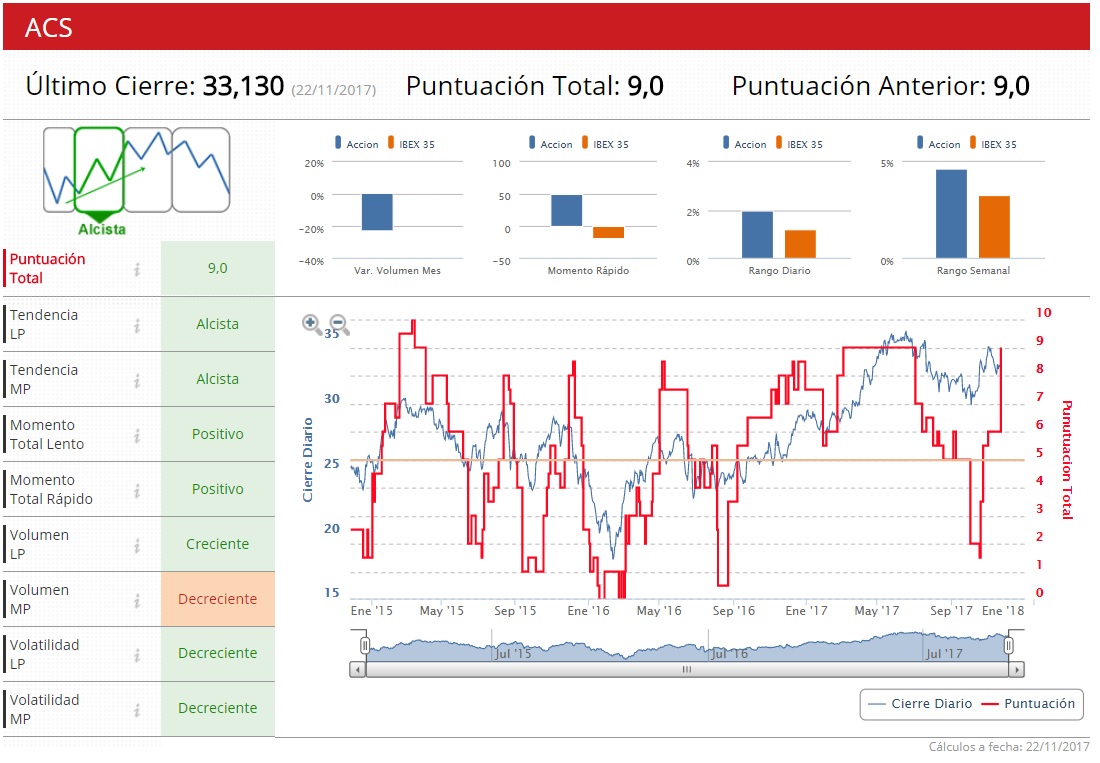This screenshot has height=763, width=1100.
Task: Click the Positivo value for Momento Total Lento
Action: pos(217,434)
